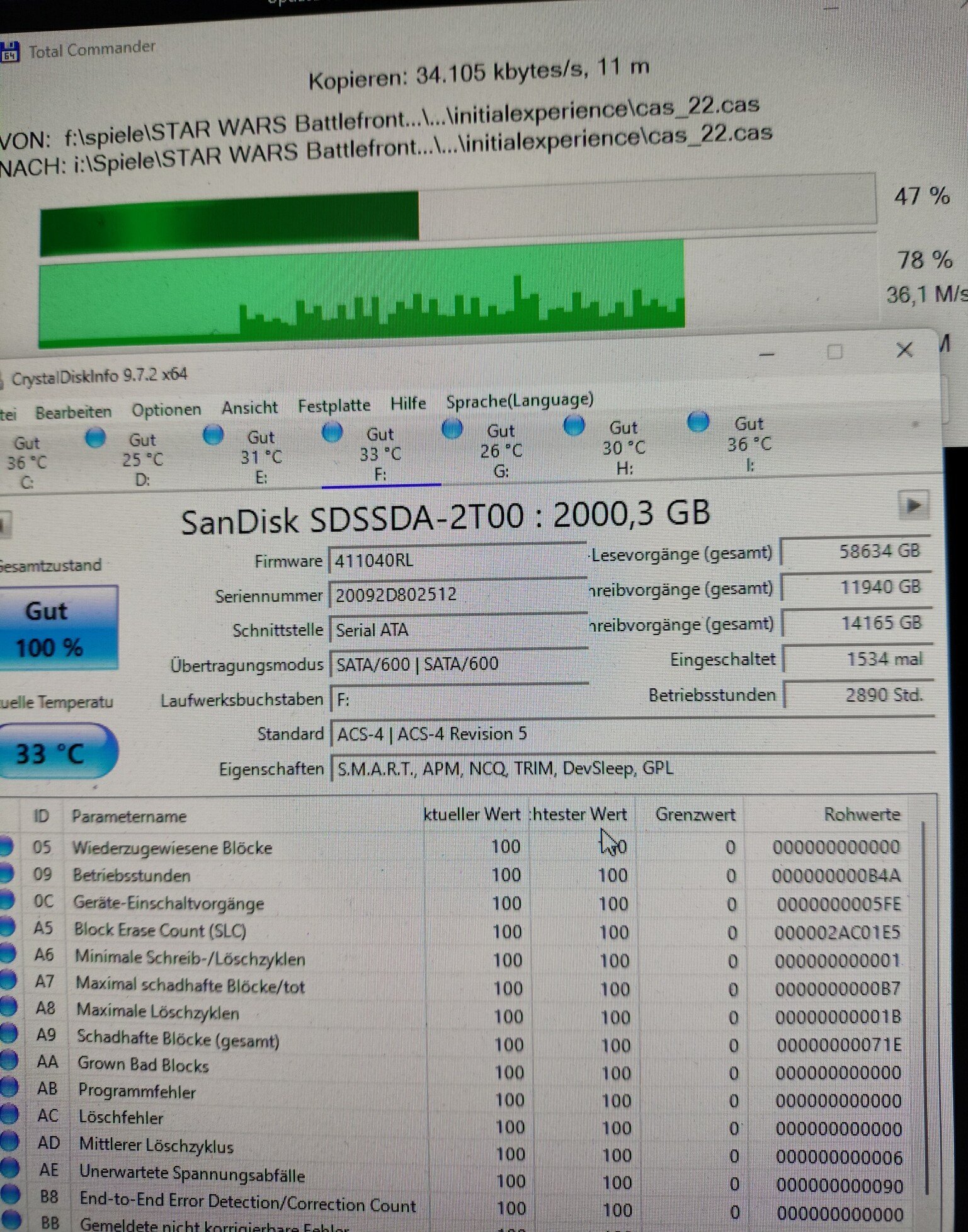
Task: Open the Hilfe menu
Action: point(408,403)
